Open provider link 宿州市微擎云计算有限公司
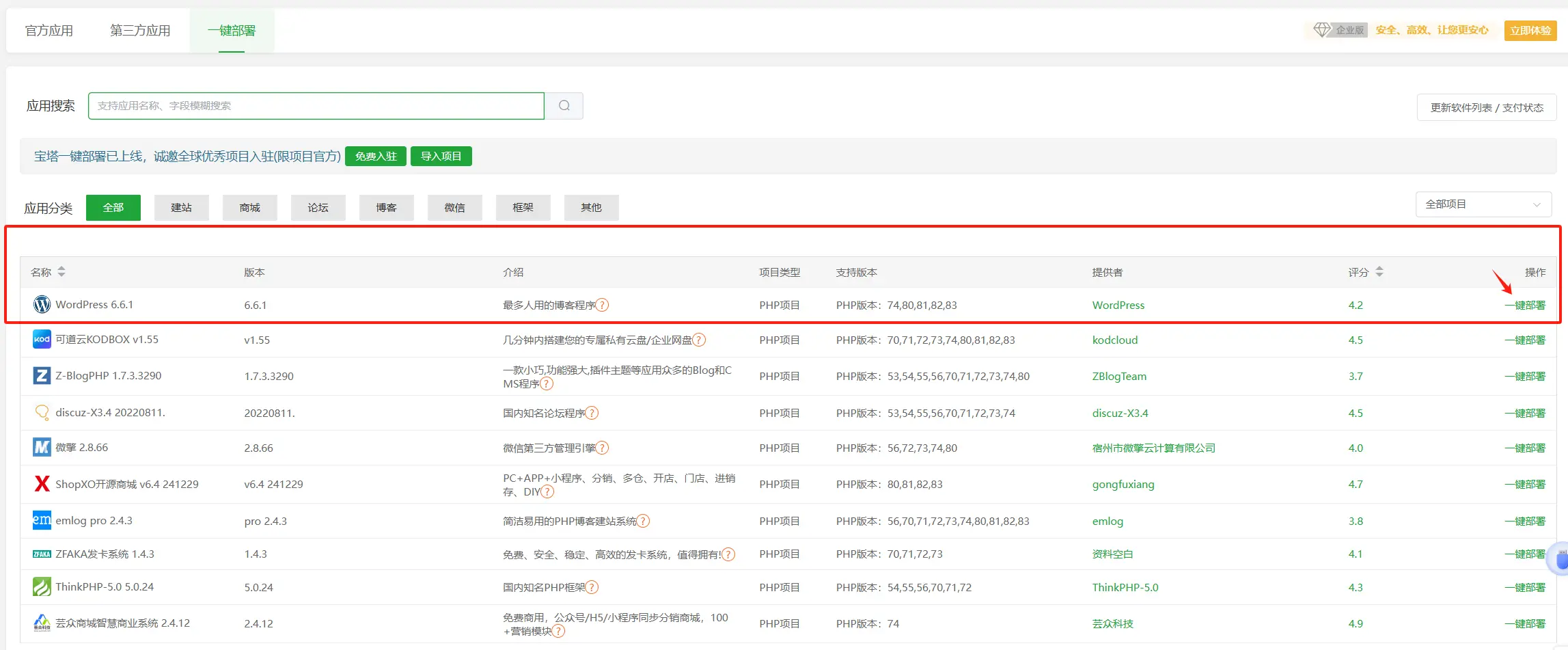The height and width of the screenshot is (650, 1568). pyautogui.click(x=1154, y=448)
